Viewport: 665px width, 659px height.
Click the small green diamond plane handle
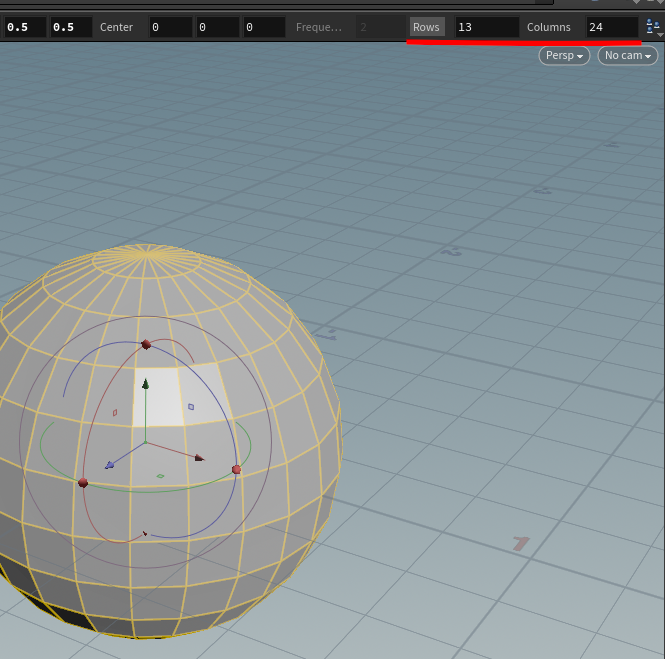pyautogui.click(x=160, y=476)
